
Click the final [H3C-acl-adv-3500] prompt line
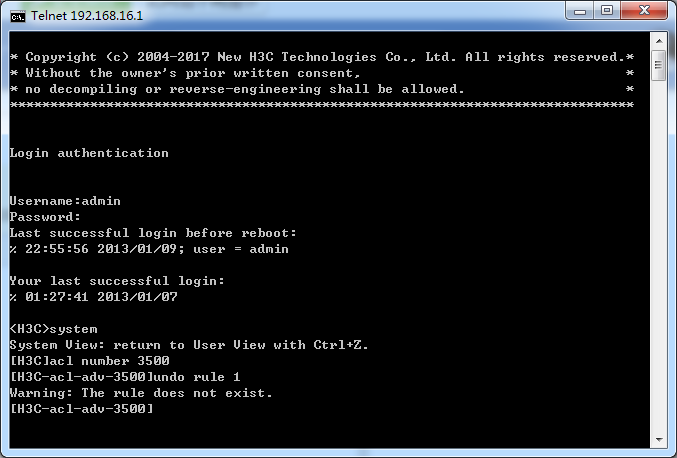(81, 409)
